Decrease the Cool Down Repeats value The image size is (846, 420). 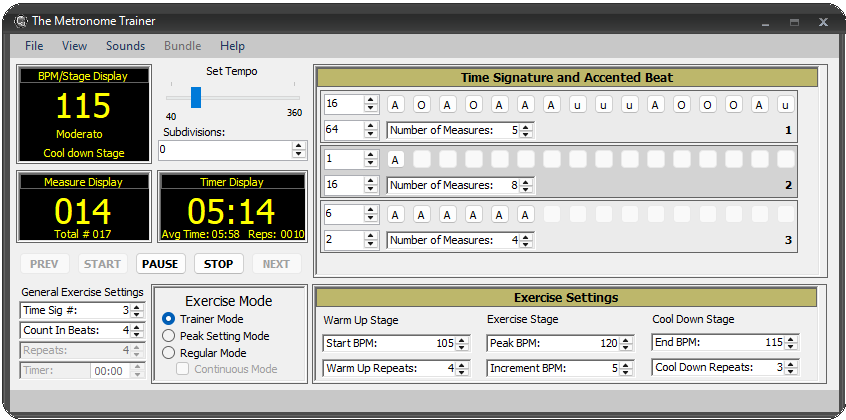[791, 371]
